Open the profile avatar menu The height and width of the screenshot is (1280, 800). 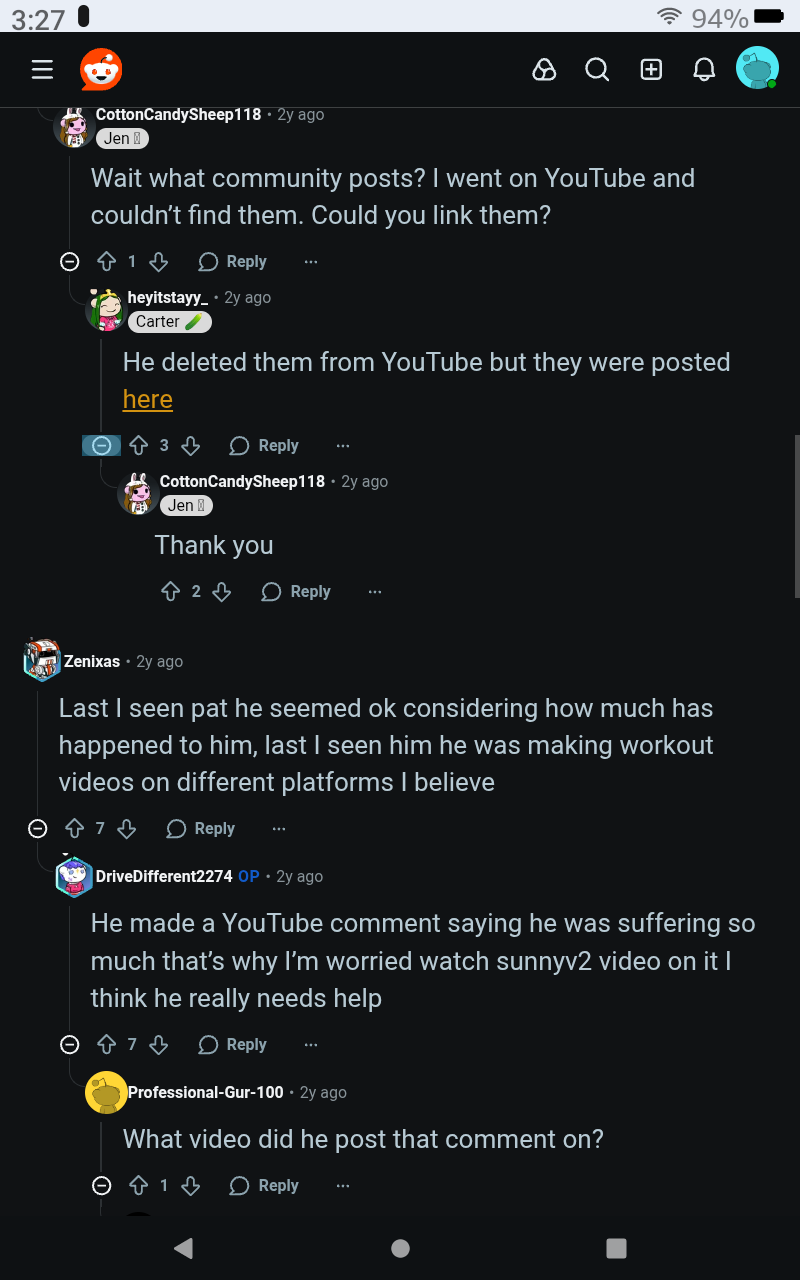coord(757,69)
